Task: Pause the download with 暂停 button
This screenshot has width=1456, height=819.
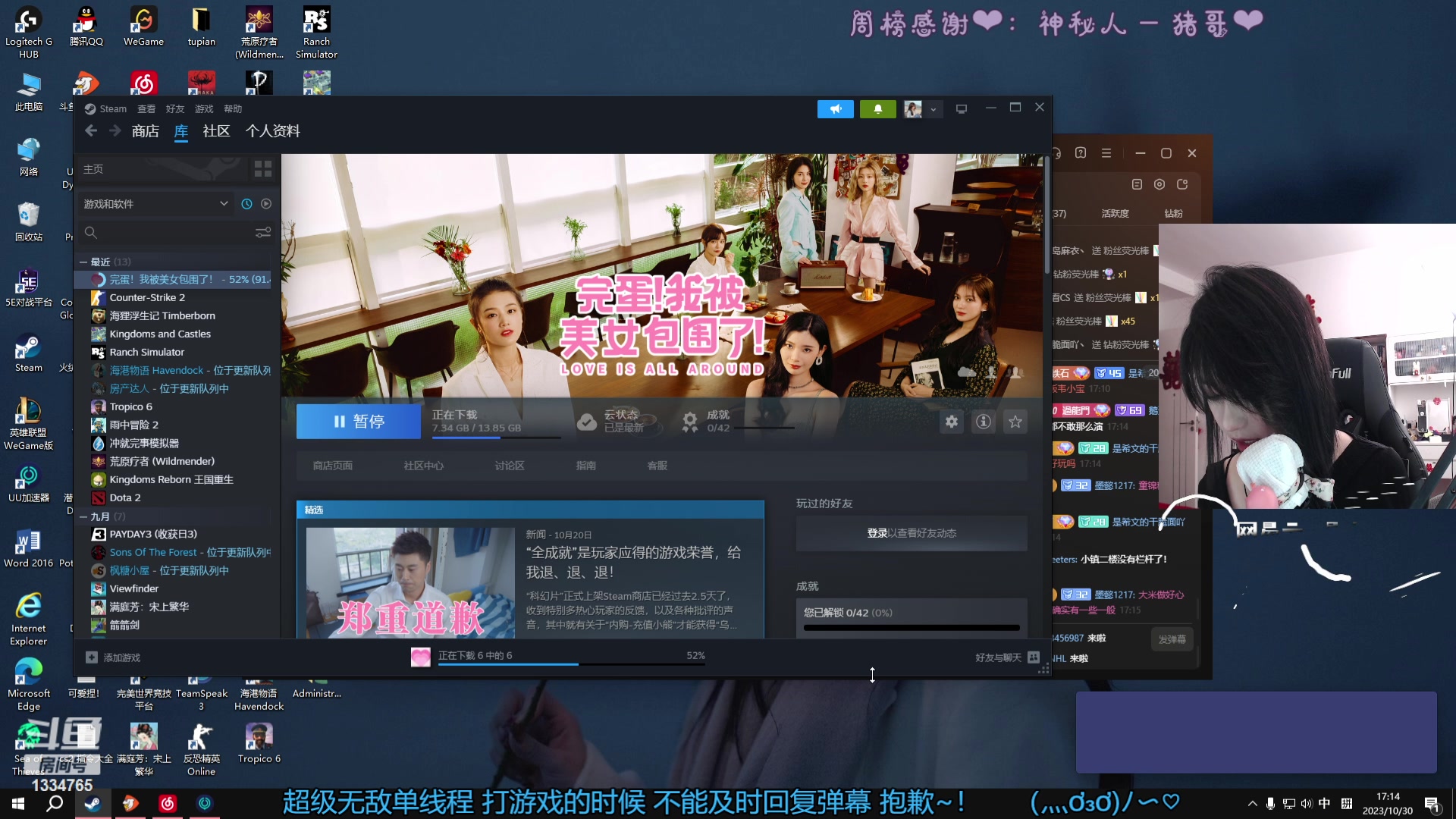Action: click(358, 422)
